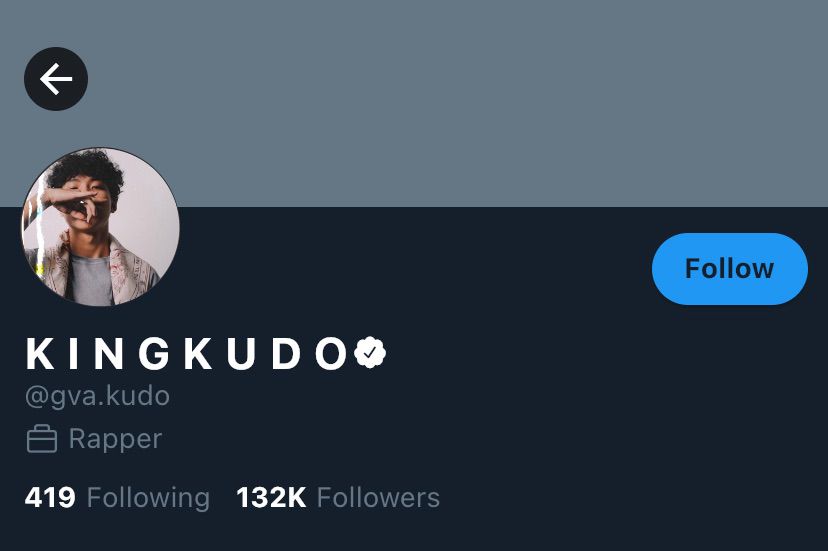View the avatar of the curly-haired person
The height and width of the screenshot is (551, 828).
[x=100, y=227]
